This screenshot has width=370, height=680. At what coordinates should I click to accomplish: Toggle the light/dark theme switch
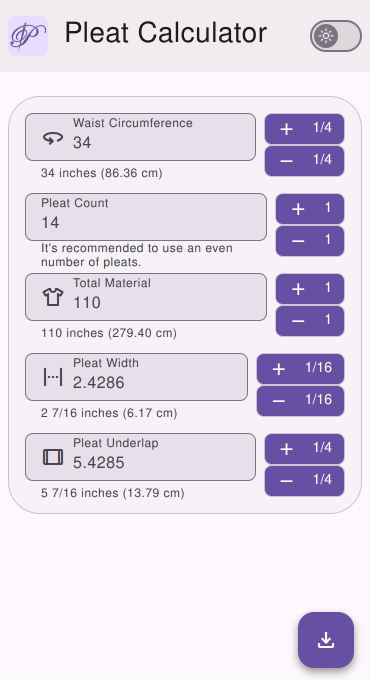[x=336, y=36]
